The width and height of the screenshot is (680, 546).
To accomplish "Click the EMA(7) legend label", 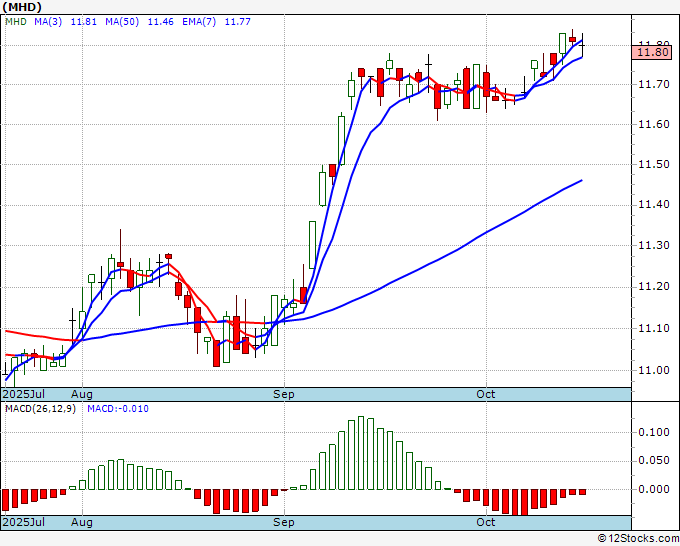I will 199,22.
